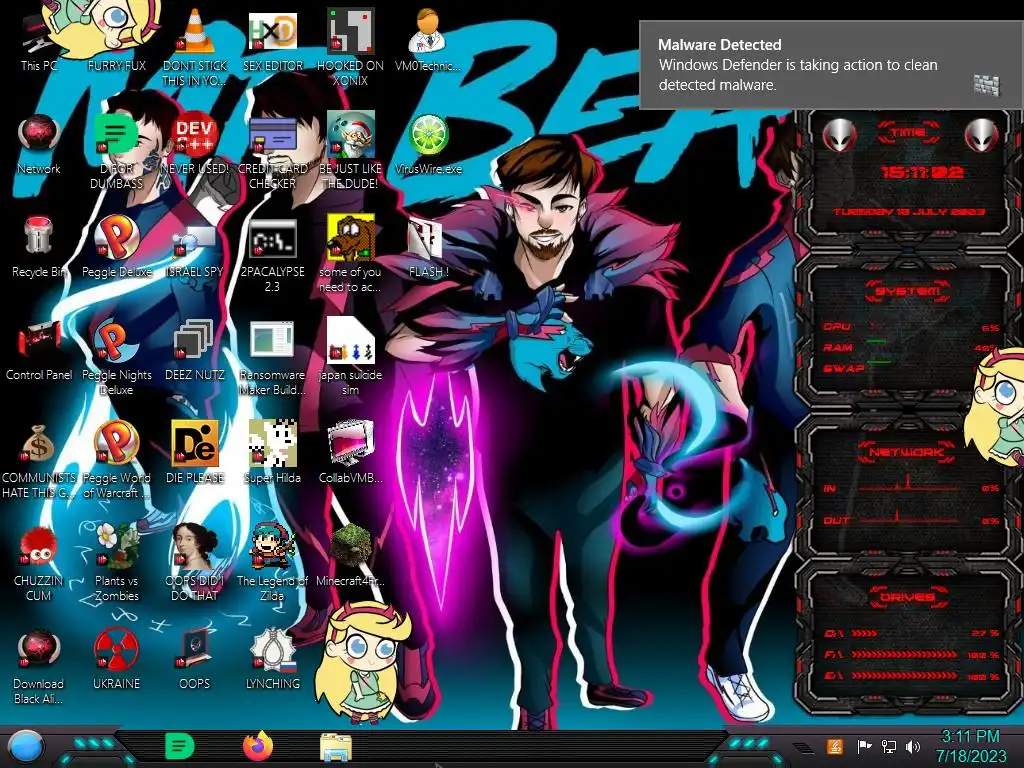Viewport: 1024px width, 768px height.
Task: Click the RAM usage bar
Action: tap(877, 342)
